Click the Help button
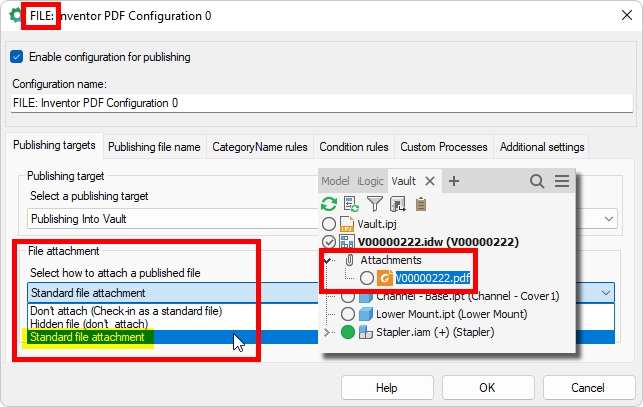This screenshot has height=407, width=643. 386,387
